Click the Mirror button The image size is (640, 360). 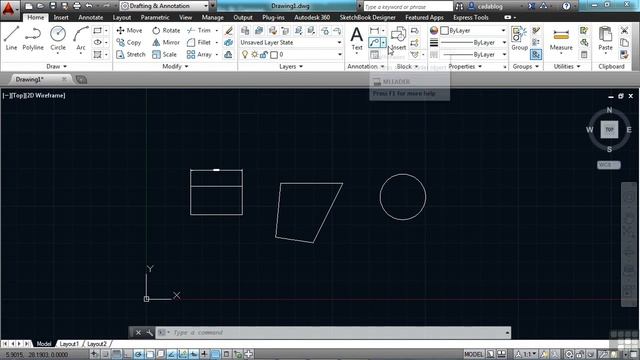point(166,42)
